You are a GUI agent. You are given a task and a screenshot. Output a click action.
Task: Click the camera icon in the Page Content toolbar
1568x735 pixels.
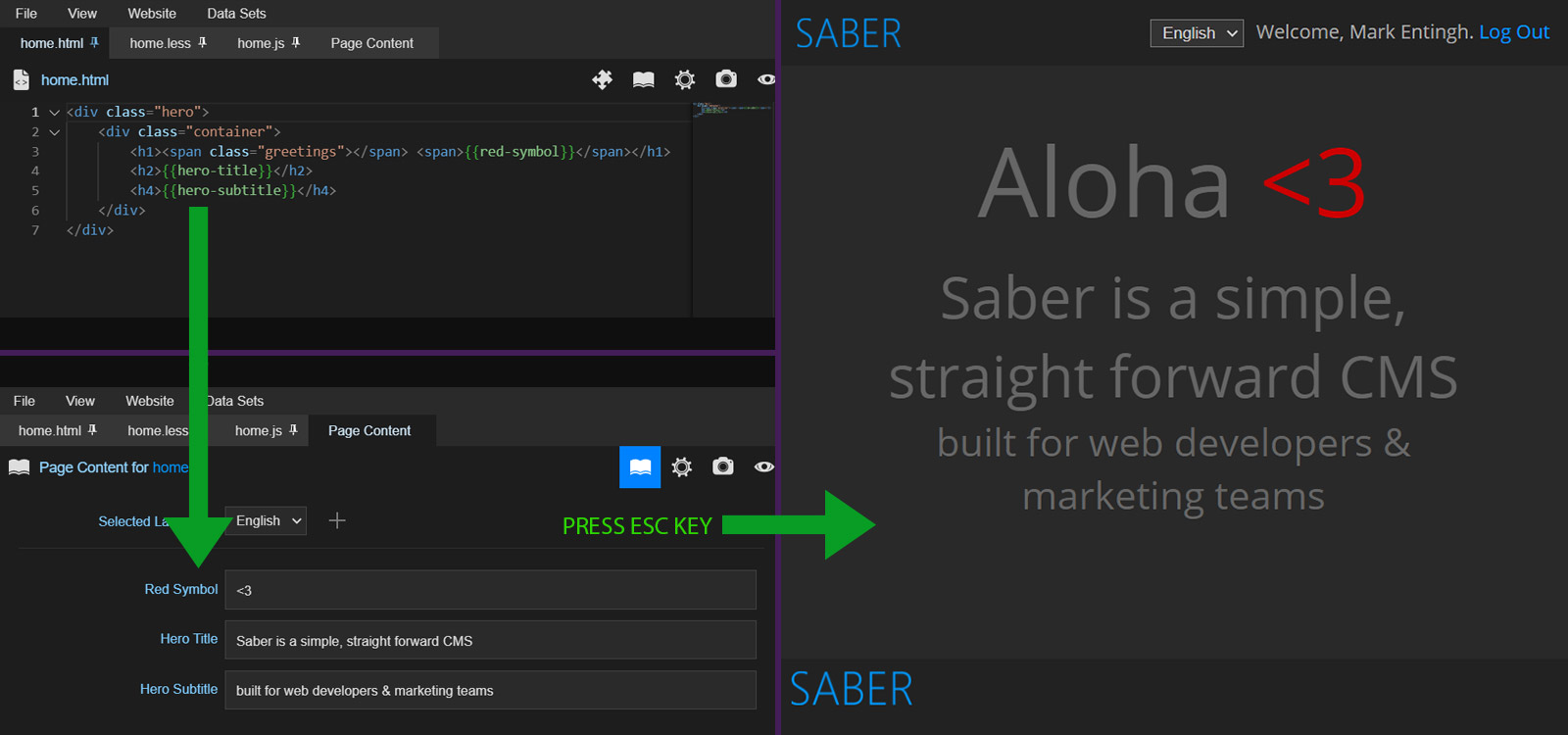click(x=723, y=467)
